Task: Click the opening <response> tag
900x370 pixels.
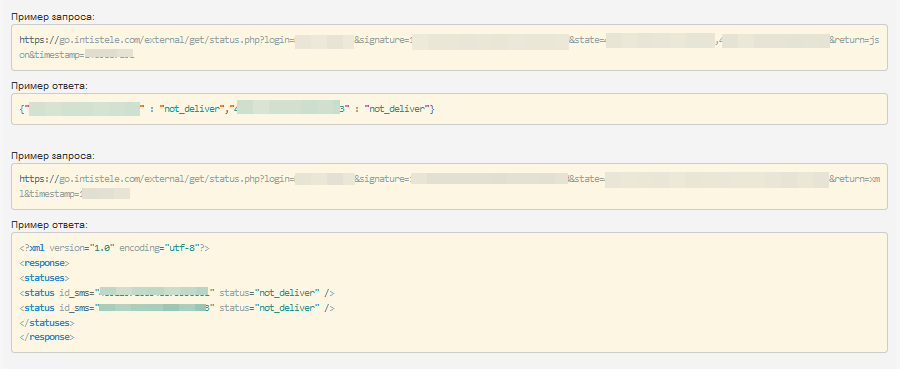Action: pyautogui.click(x=44, y=263)
